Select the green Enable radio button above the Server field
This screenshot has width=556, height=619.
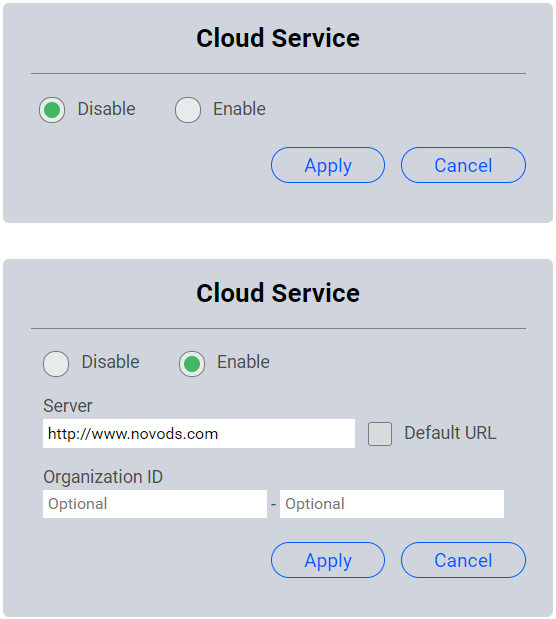click(x=192, y=364)
